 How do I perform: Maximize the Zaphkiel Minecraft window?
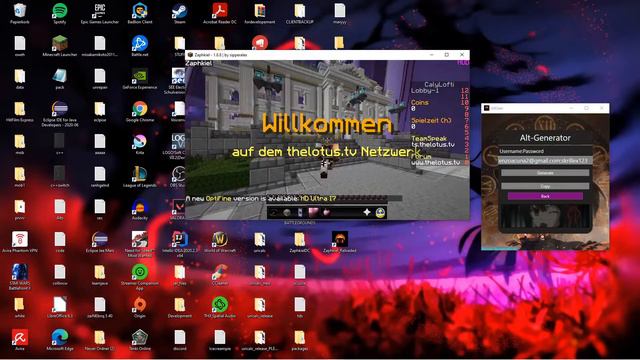click(x=447, y=55)
